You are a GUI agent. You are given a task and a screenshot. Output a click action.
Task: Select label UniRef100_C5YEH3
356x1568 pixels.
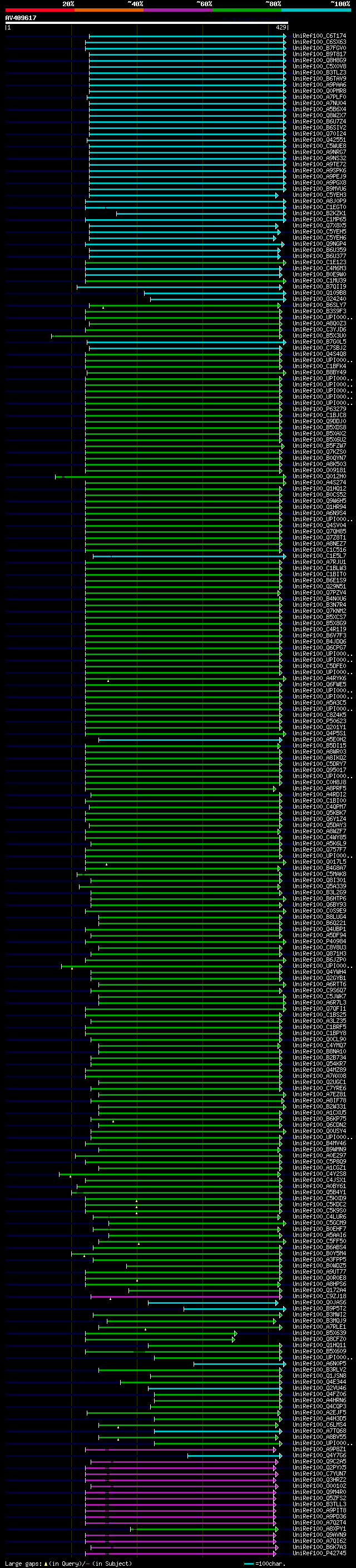click(319, 195)
